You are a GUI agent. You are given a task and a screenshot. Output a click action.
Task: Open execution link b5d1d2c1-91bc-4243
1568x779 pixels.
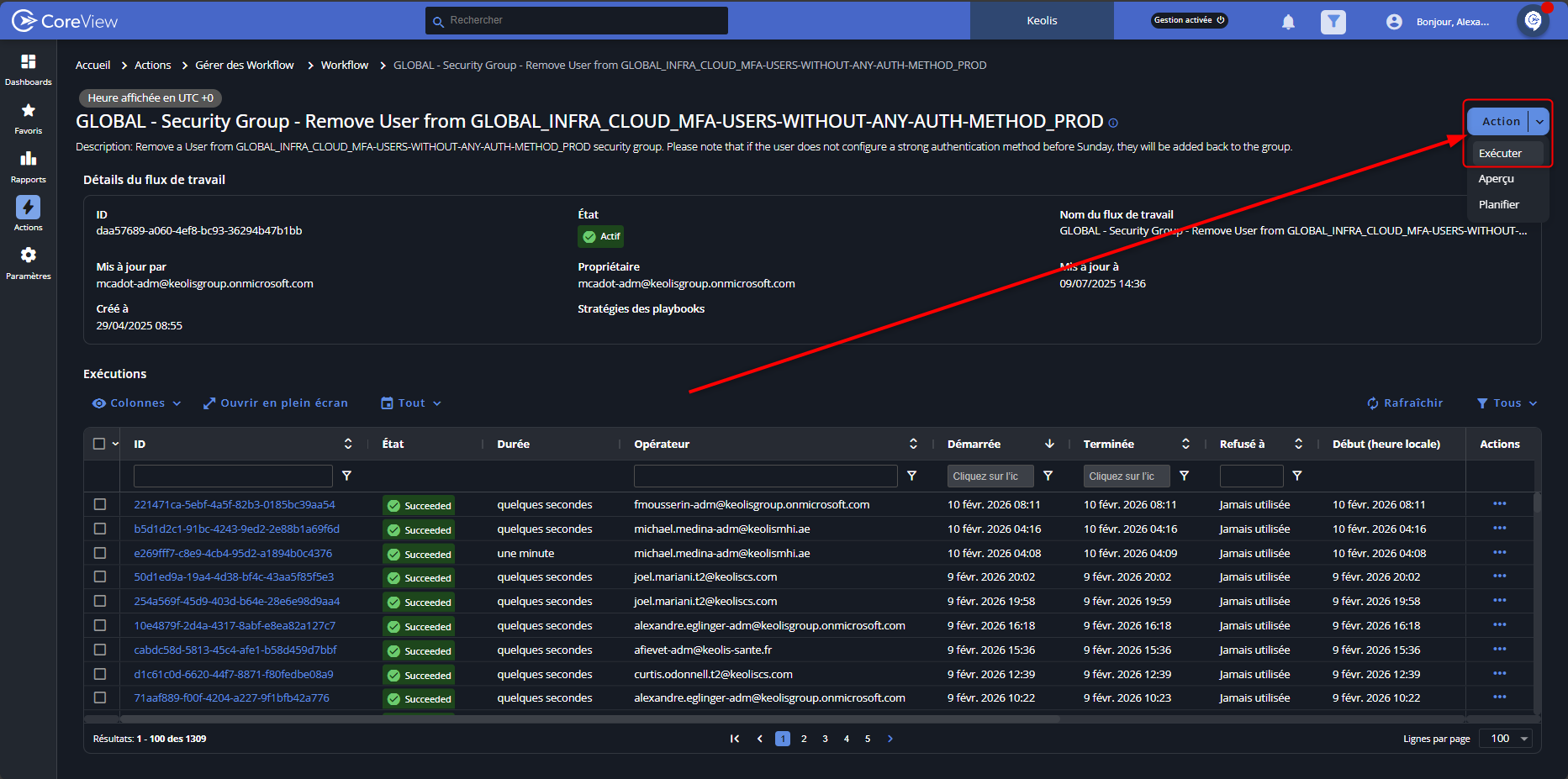point(236,529)
